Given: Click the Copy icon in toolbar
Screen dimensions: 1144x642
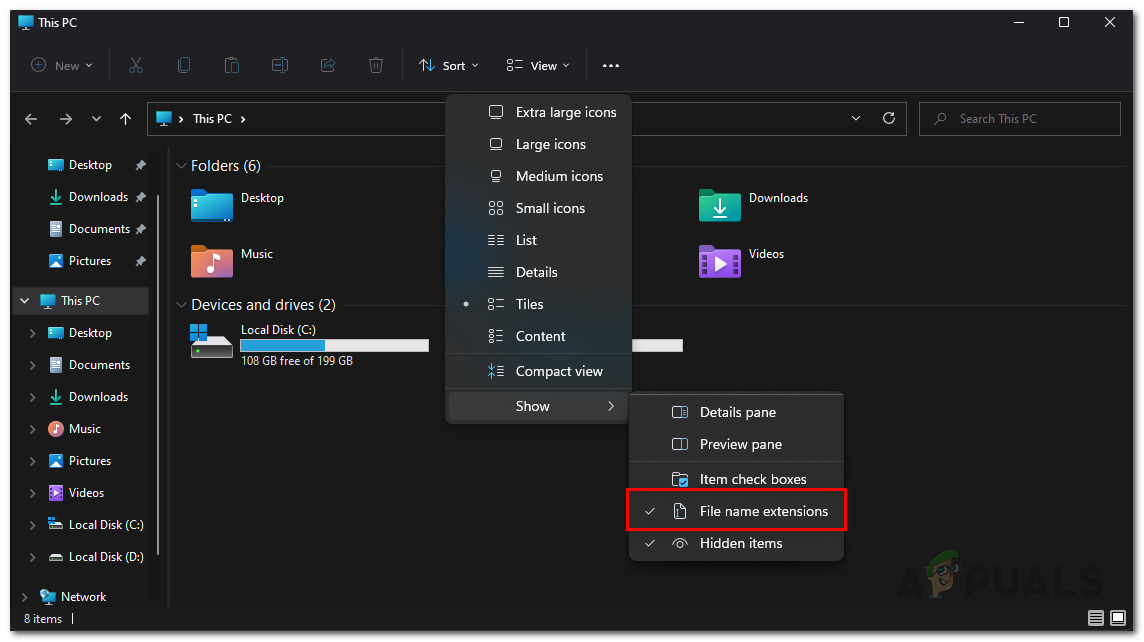Looking at the screenshot, I should (x=184, y=65).
